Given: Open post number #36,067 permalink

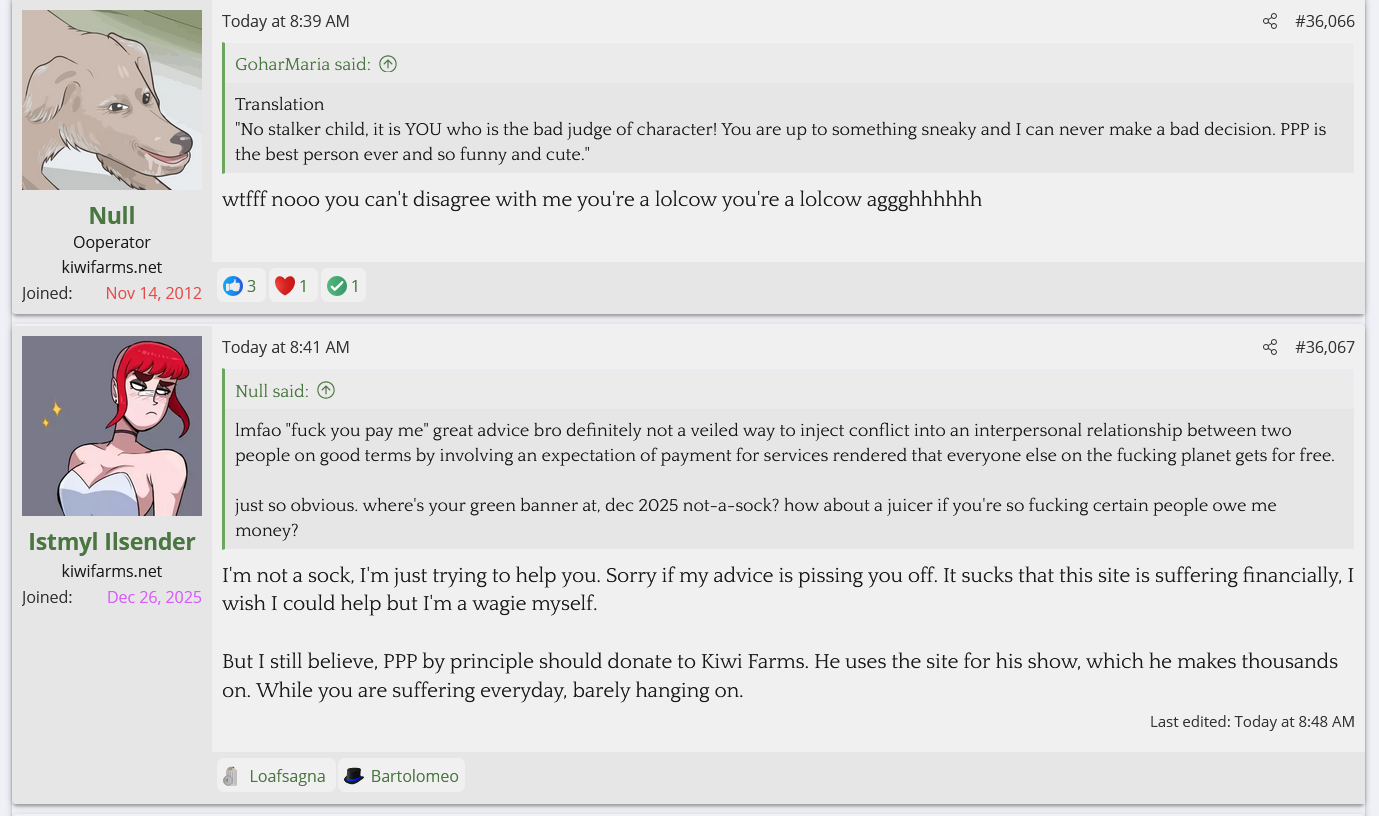Looking at the screenshot, I should pos(1324,347).
